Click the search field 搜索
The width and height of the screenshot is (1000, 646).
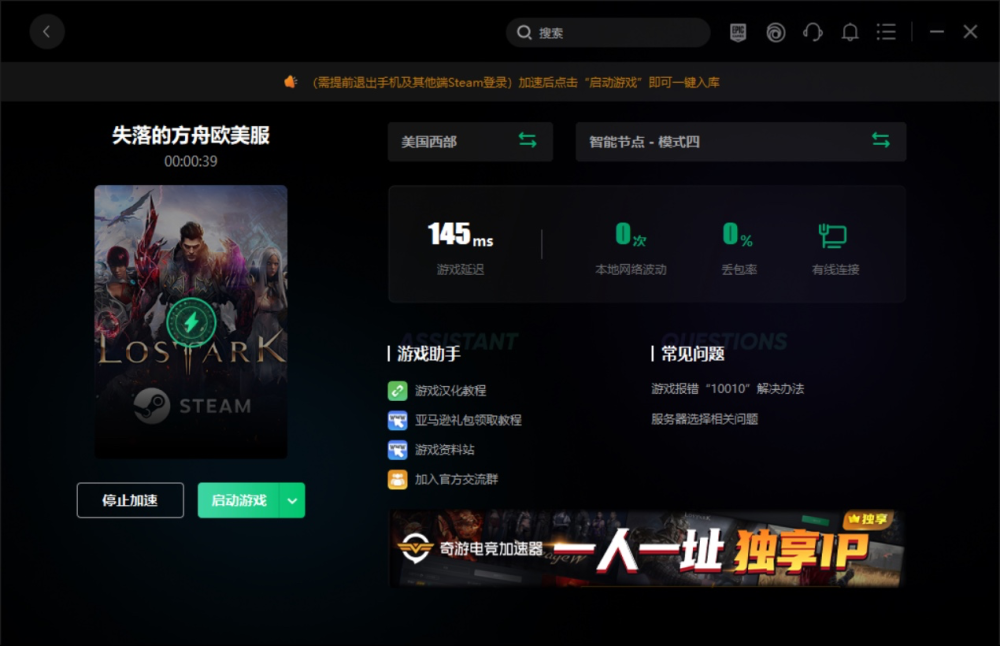608,33
